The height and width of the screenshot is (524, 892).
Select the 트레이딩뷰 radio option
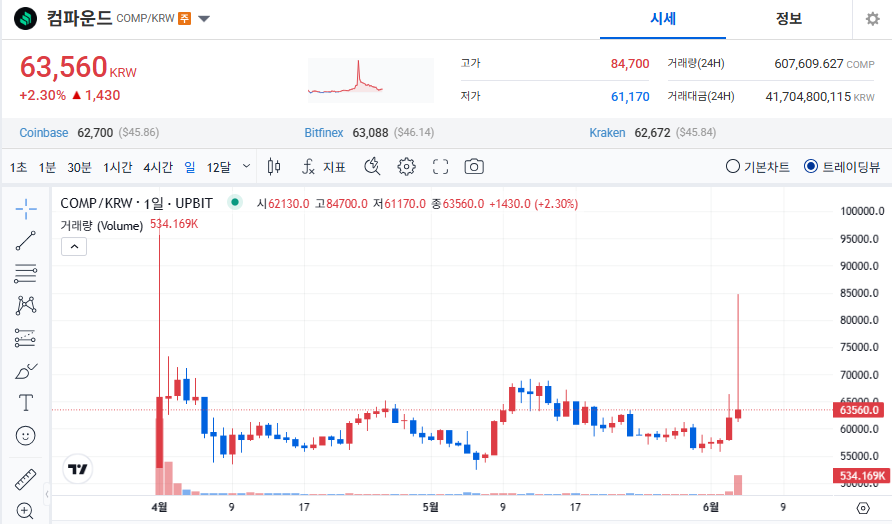842,167
